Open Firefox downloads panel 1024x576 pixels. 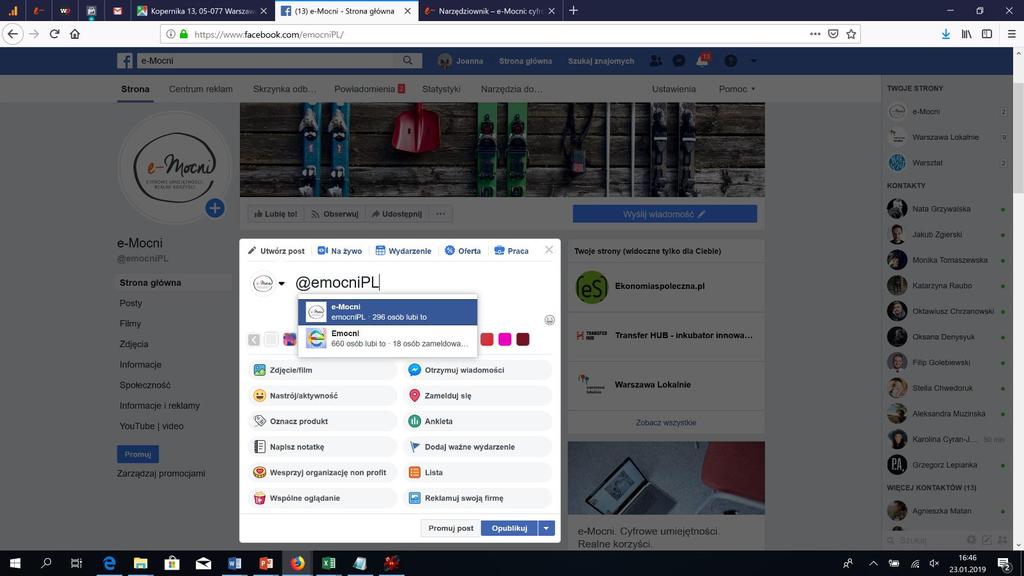(946, 34)
